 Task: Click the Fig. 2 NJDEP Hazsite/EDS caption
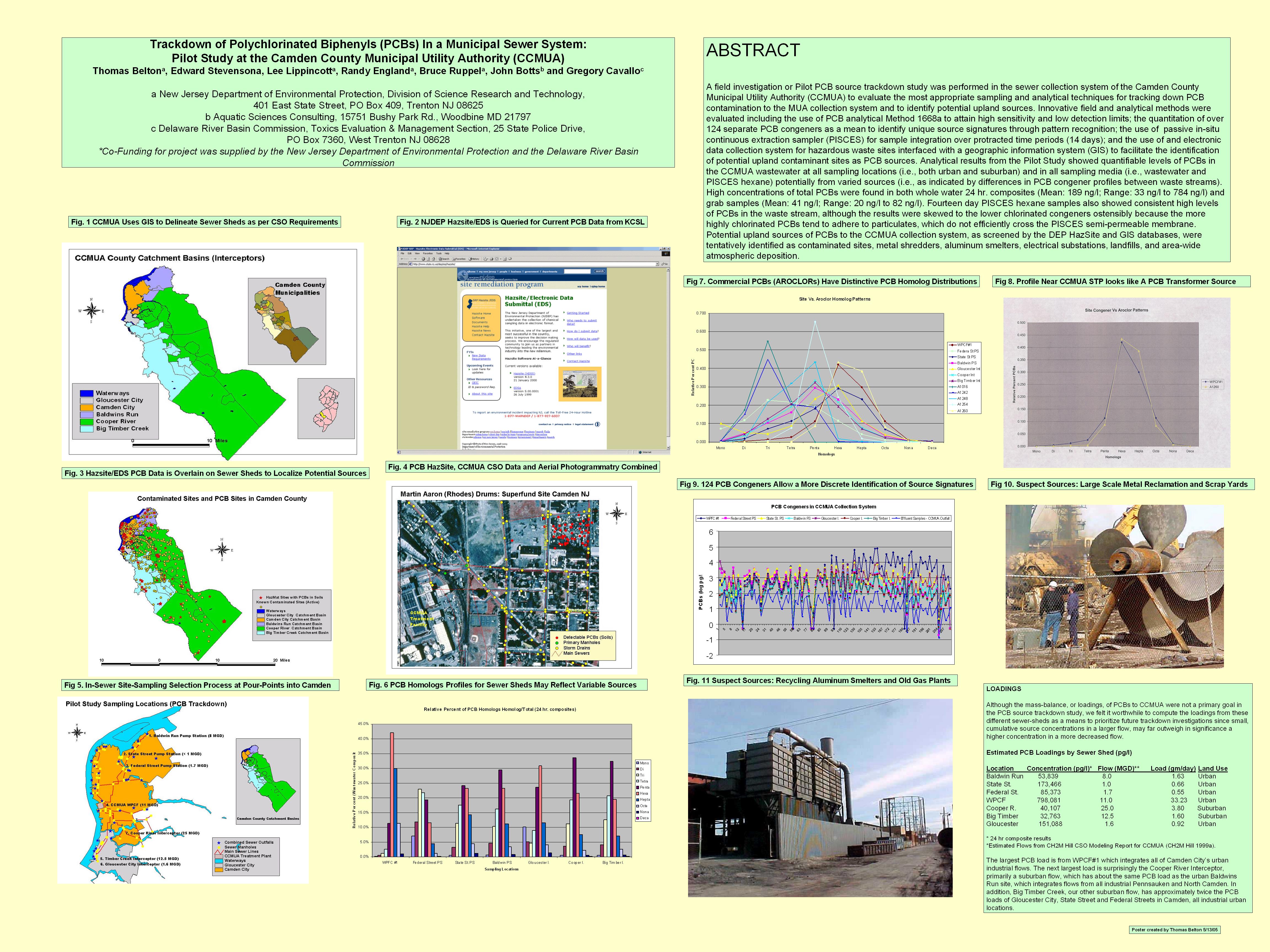[522, 222]
